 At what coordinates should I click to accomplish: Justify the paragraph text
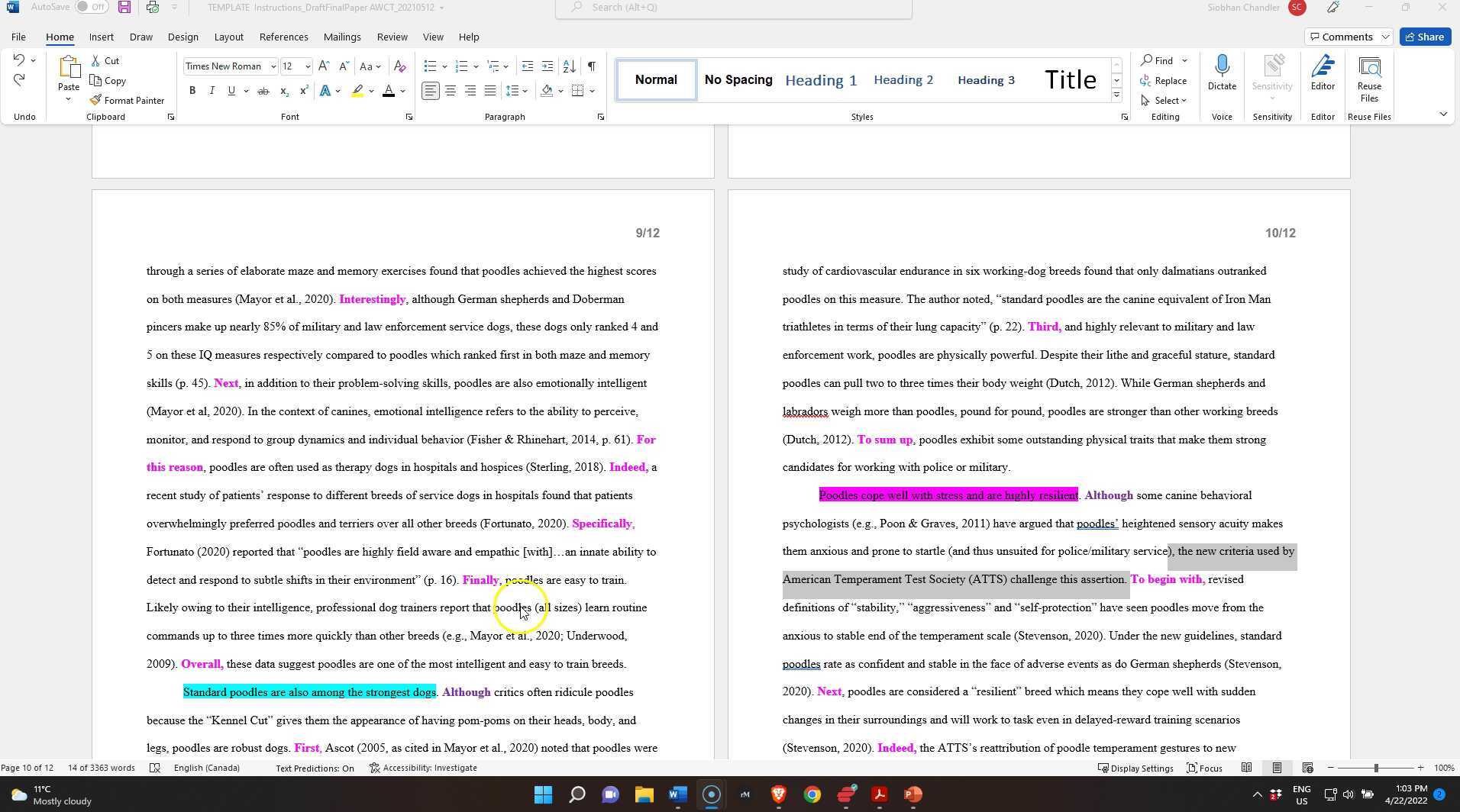click(x=490, y=91)
